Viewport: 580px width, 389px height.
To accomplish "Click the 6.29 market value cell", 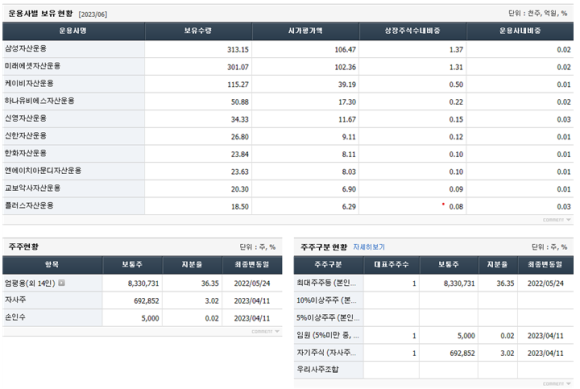I will click(x=349, y=206).
